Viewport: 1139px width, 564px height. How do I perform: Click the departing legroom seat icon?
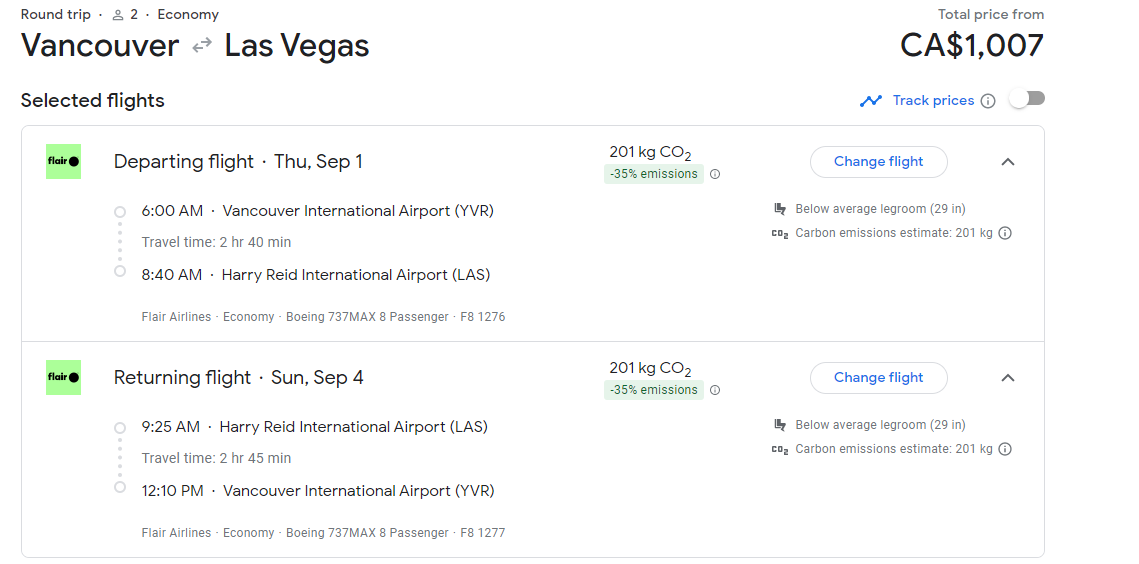coord(780,209)
